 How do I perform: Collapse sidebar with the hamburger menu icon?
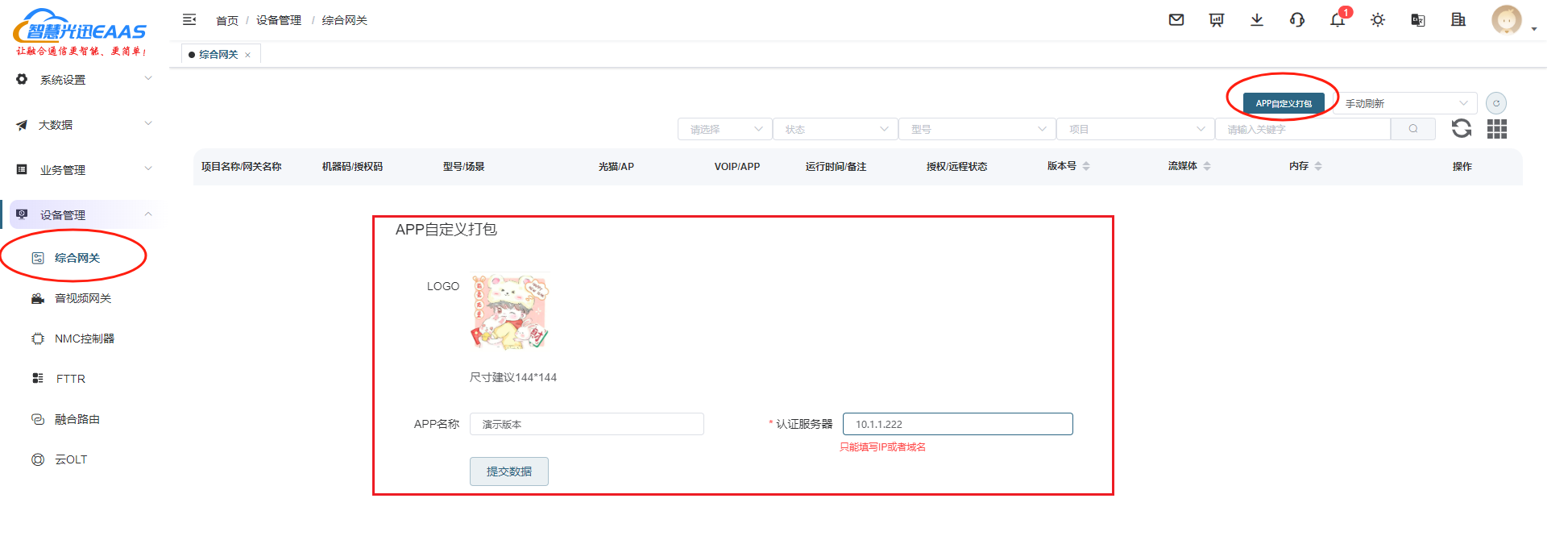point(189,19)
